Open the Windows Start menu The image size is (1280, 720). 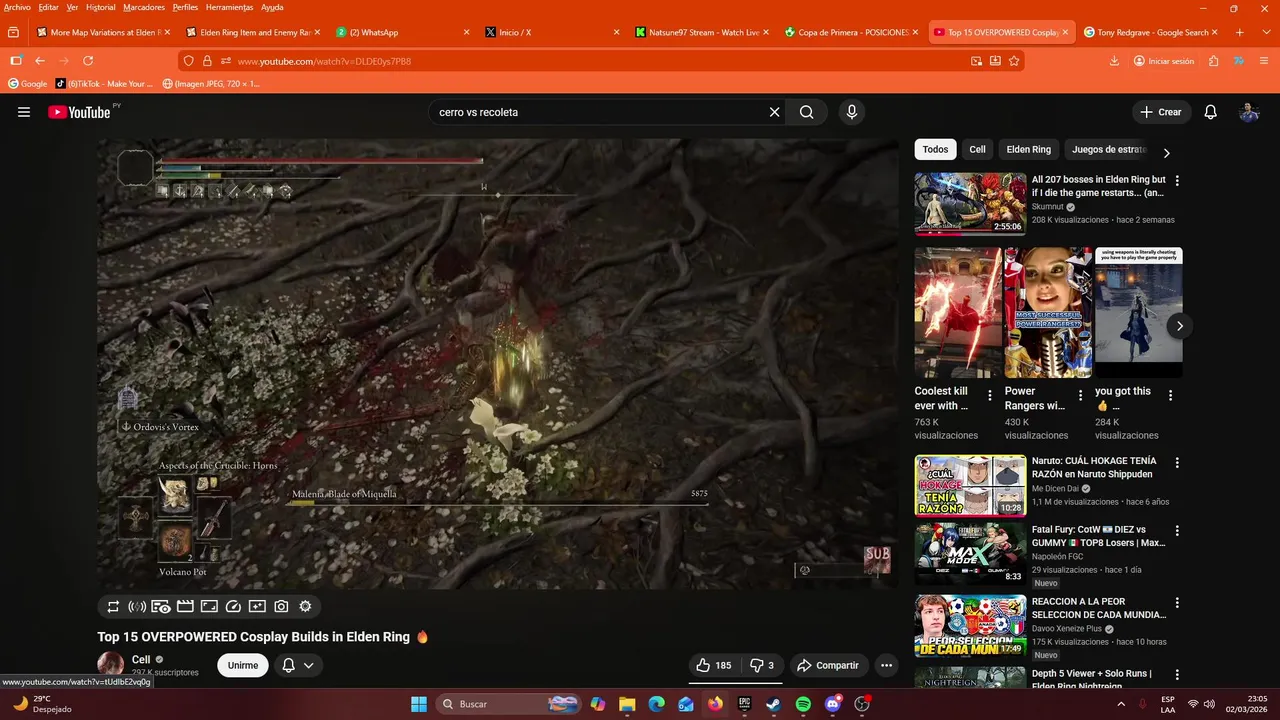pos(419,704)
